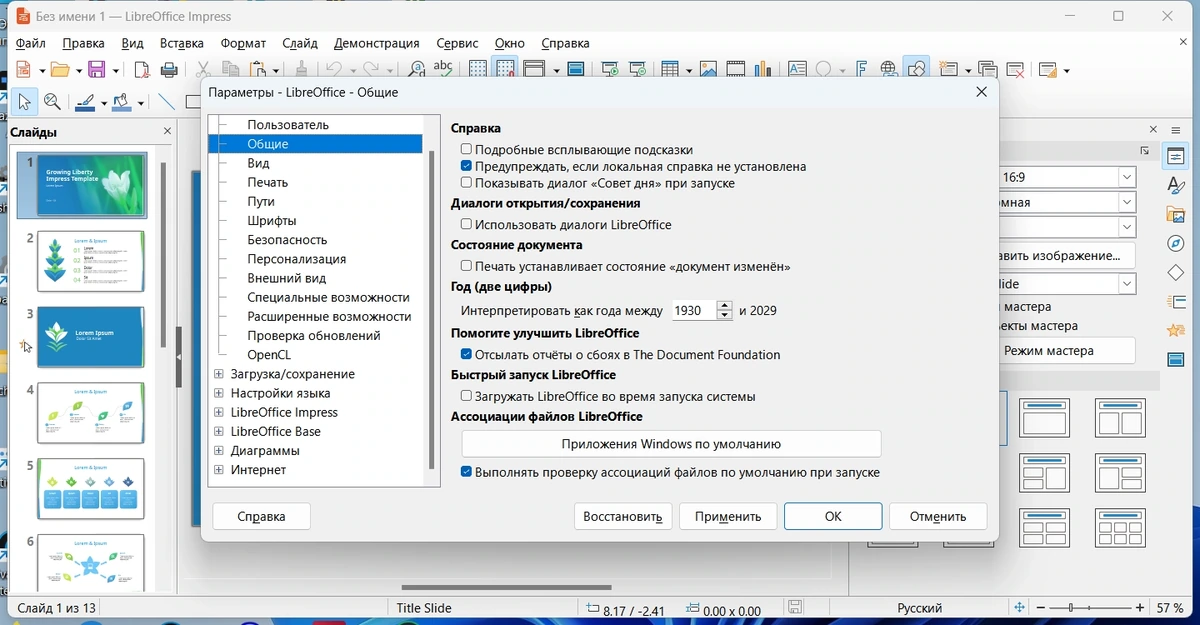This screenshot has width=1200, height=625.
Task: Expand 'LibreOffice Impress' tree node
Action: [219, 412]
